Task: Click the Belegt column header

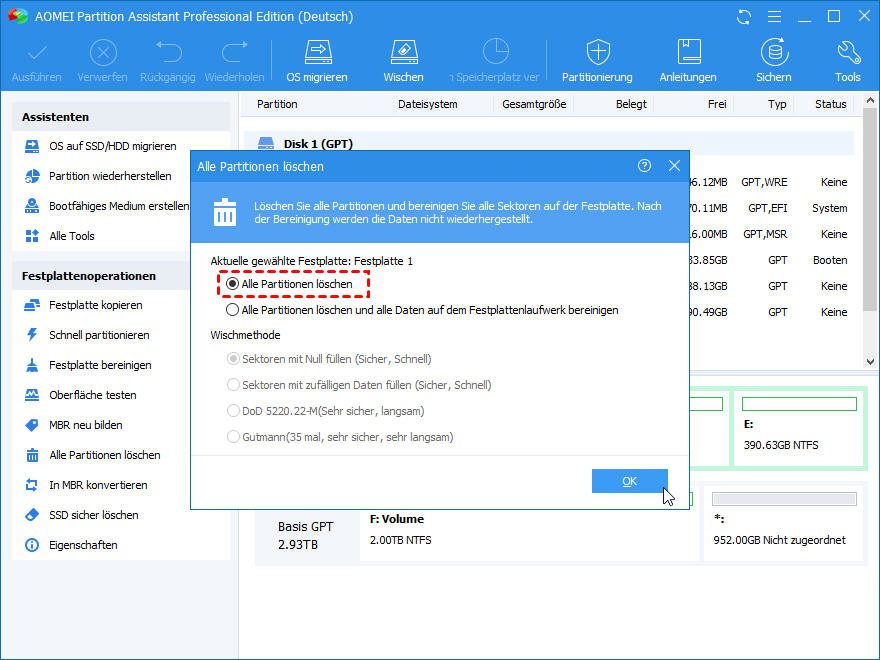Action: click(x=631, y=104)
